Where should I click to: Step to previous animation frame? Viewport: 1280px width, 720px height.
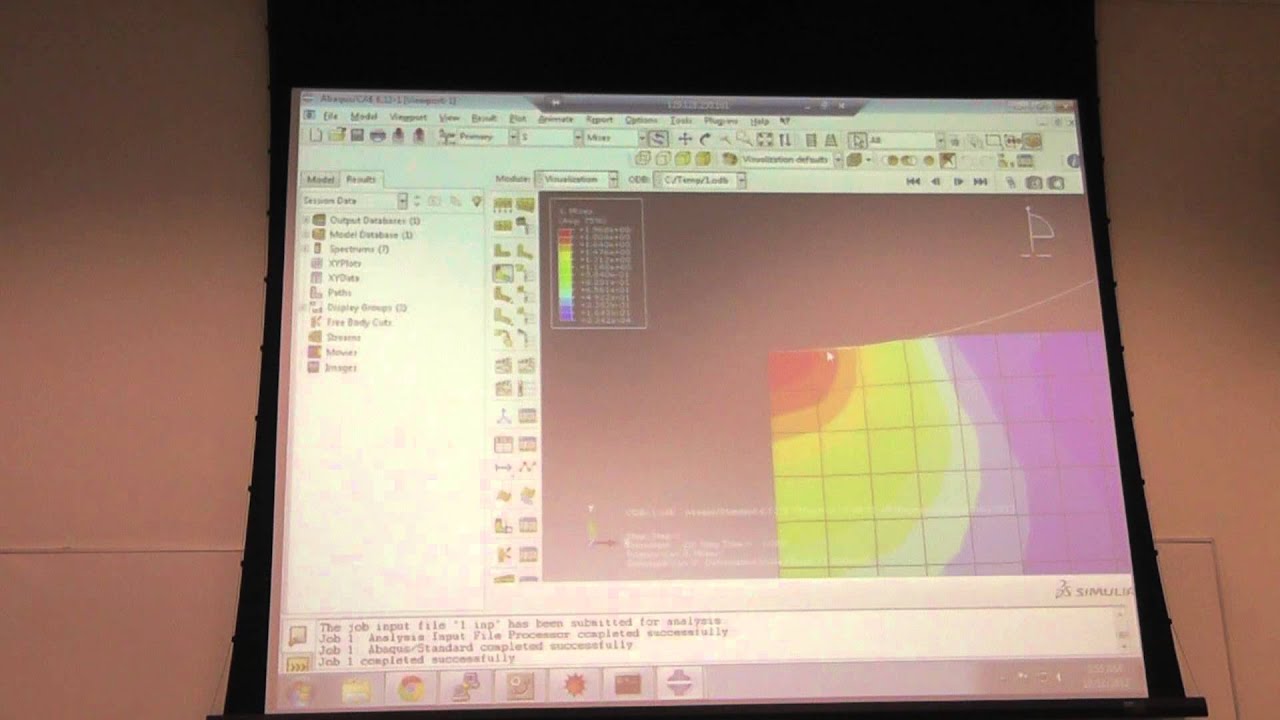(936, 182)
